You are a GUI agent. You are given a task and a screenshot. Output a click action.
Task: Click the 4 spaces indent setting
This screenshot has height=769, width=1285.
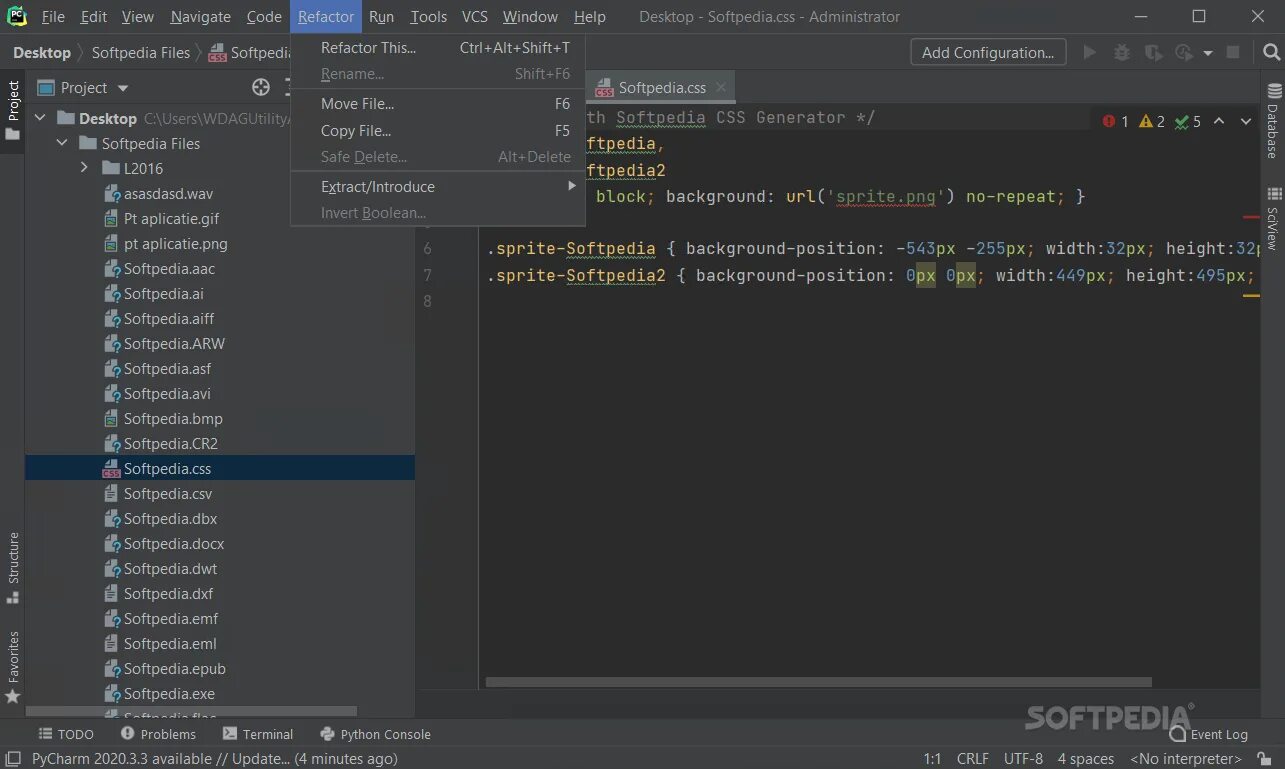(x=1085, y=759)
